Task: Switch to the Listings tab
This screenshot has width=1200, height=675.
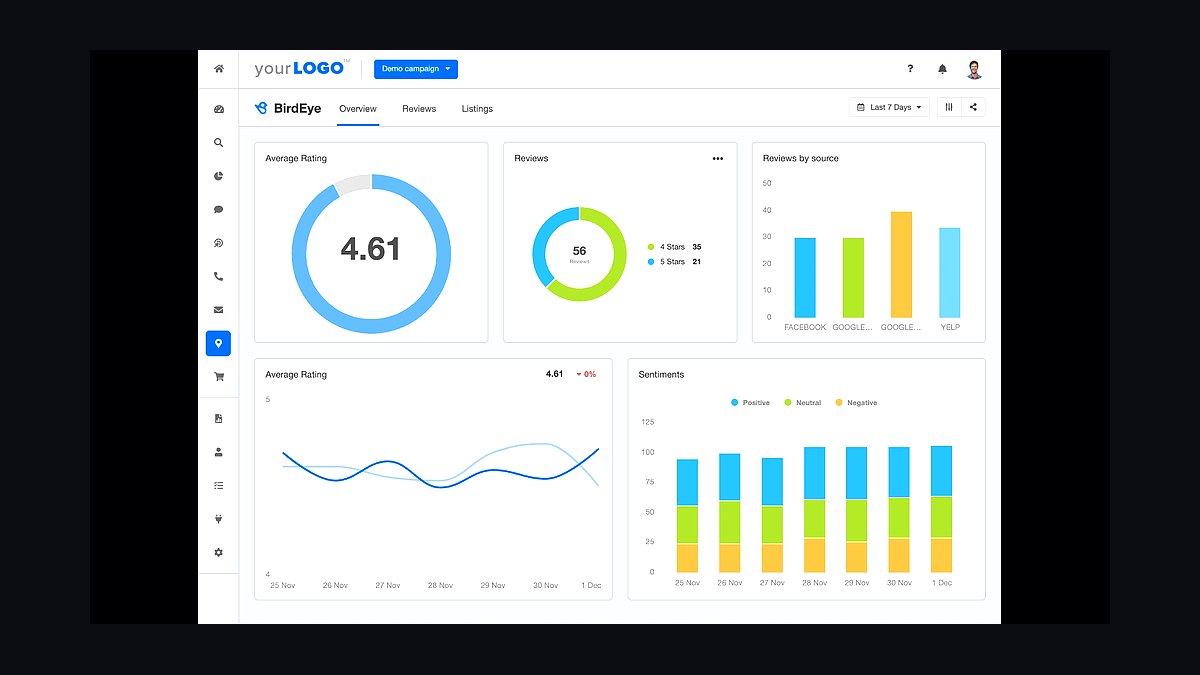Action: pyautogui.click(x=477, y=108)
